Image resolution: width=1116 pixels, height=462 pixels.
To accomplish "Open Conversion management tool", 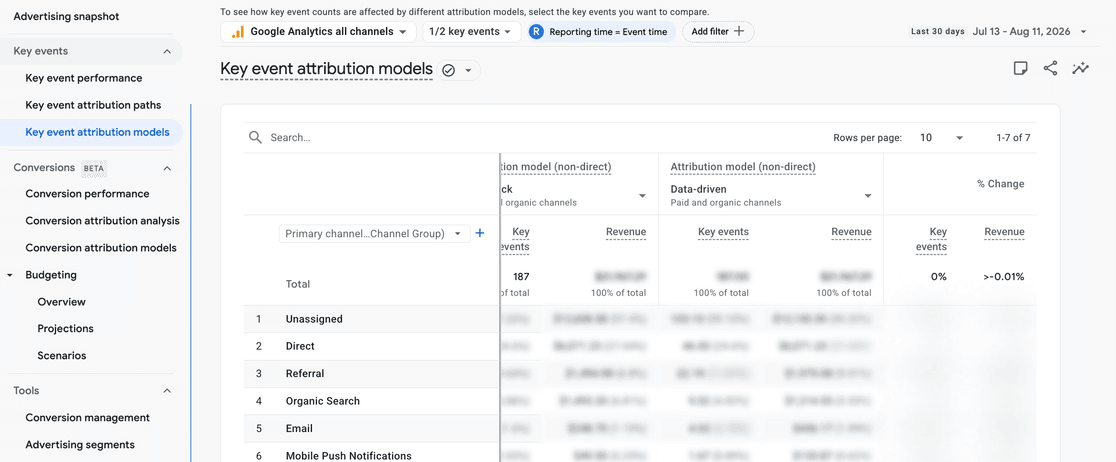I will (88, 418).
